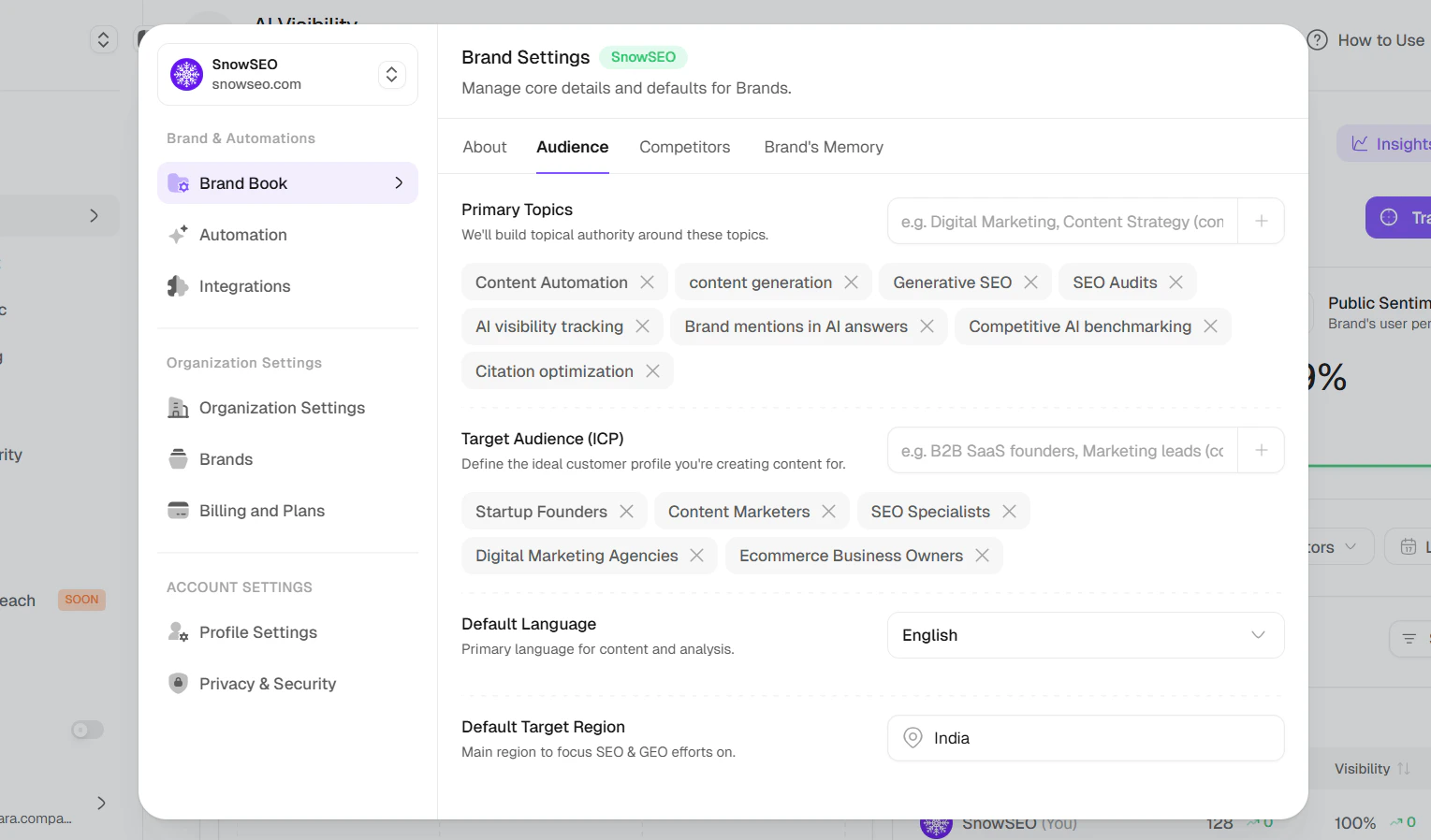This screenshot has width=1431, height=840.
Task: Expand Brand Book with its chevron
Action: coord(399,183)
